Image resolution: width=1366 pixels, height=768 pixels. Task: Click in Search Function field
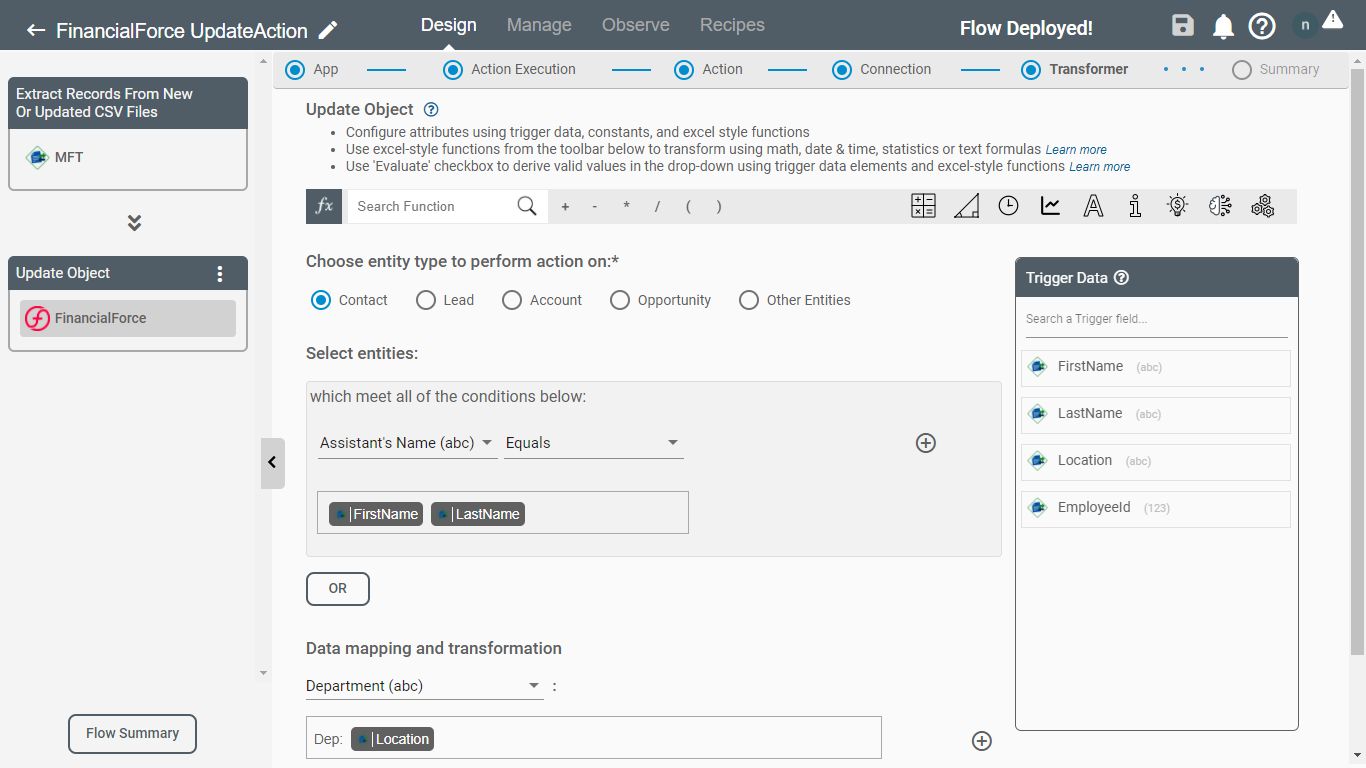tap(430, 206)
